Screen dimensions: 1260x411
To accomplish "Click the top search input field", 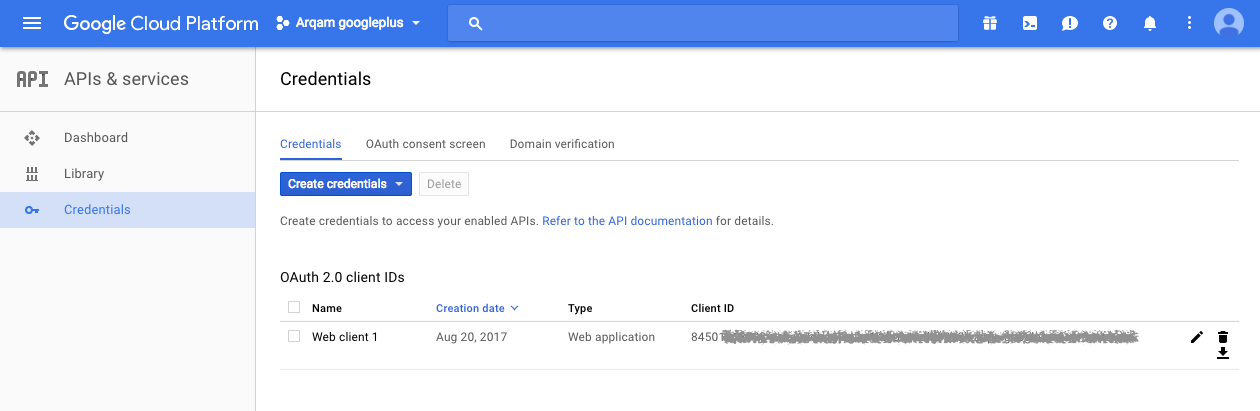I will pyautogui.click(x=700, y=23).
